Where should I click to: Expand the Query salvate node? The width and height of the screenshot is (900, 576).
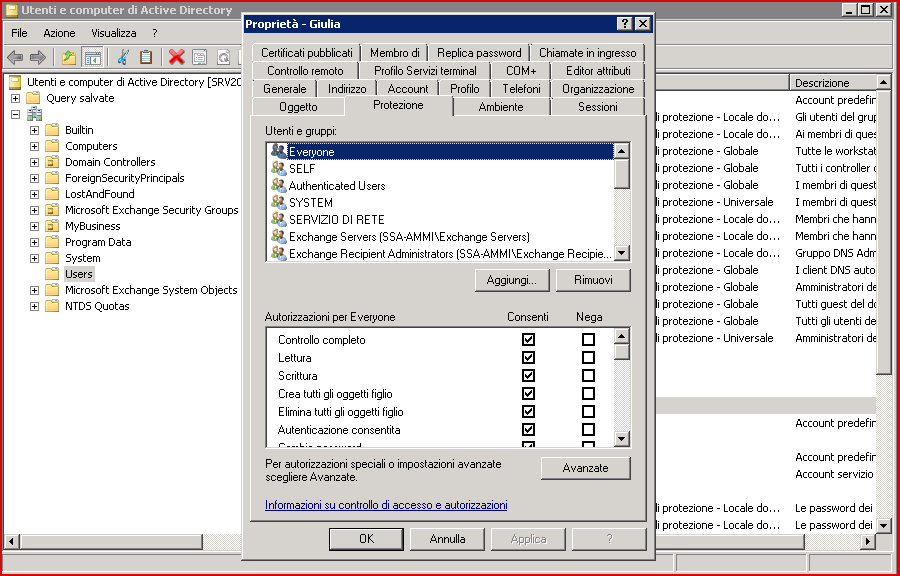click(15, 98)
